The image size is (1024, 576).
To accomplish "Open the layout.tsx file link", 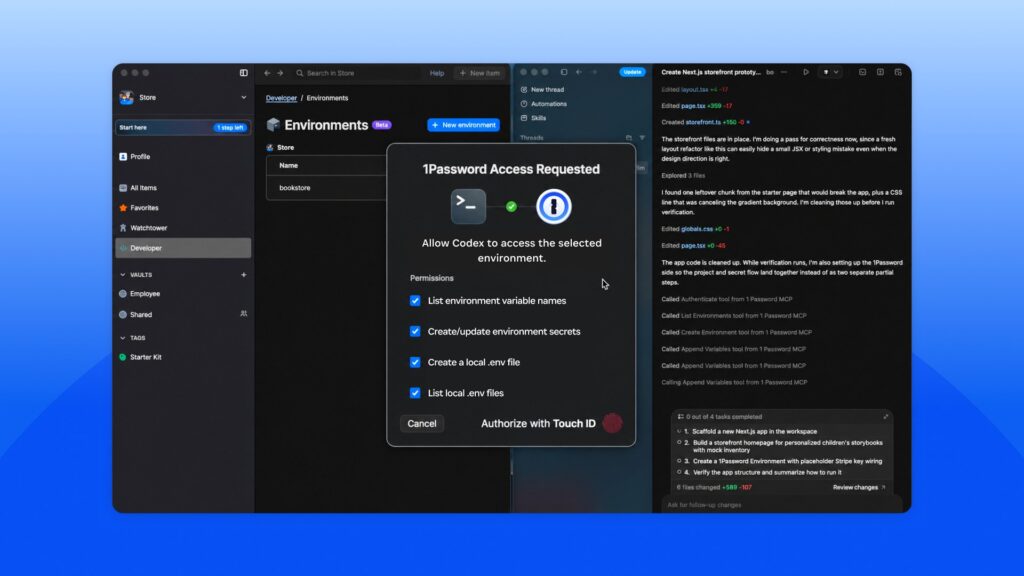I will click(694, 89).
